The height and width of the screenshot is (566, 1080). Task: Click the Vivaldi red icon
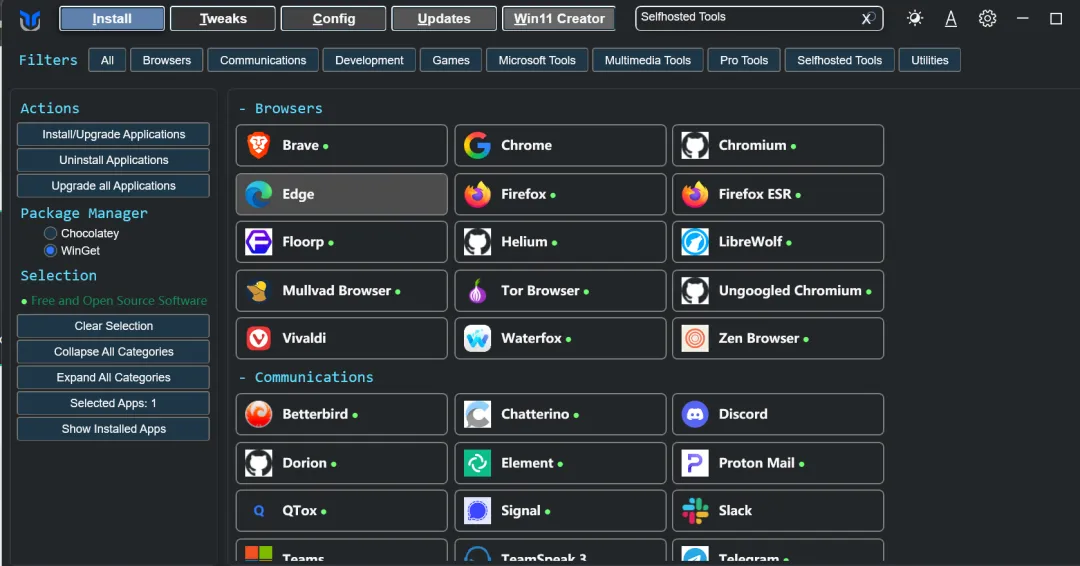tap(259, 338)
